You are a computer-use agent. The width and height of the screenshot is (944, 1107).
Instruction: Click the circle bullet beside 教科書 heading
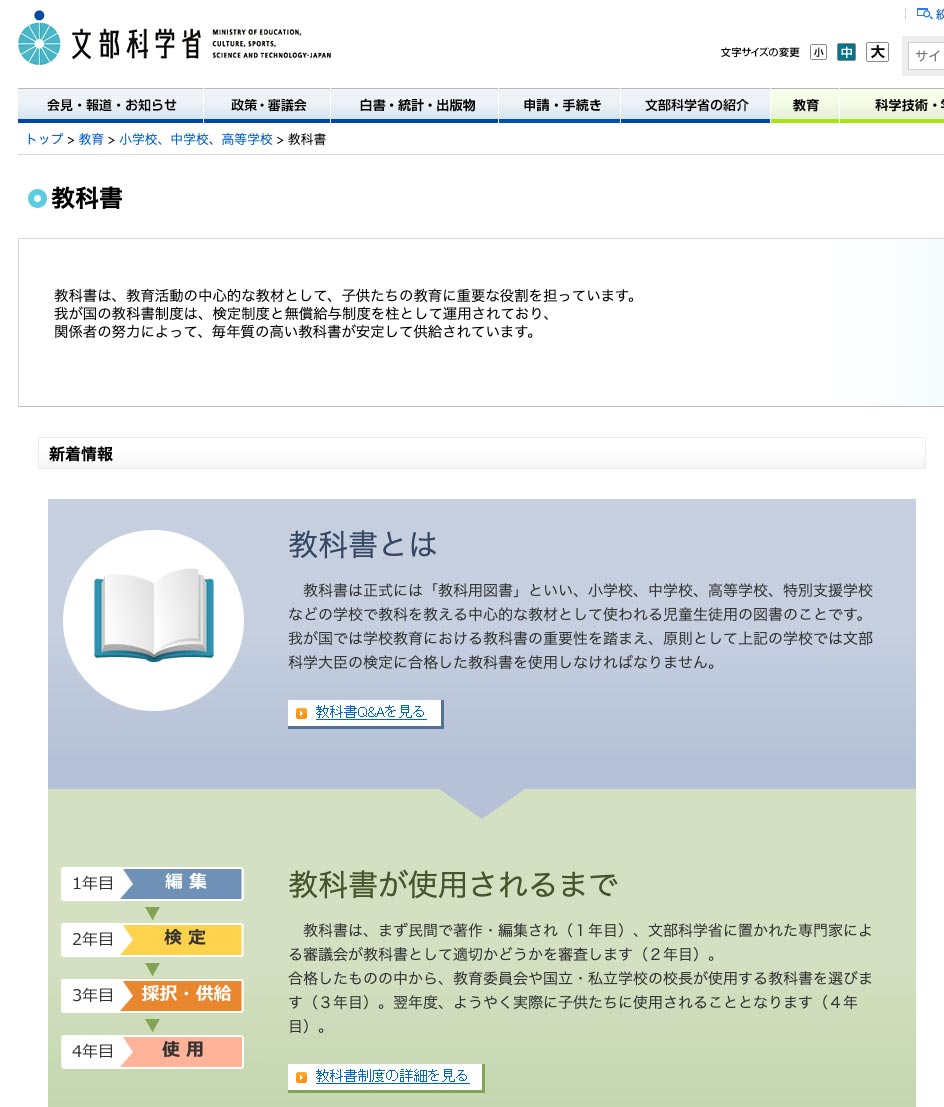pyautogui.click(x=37, y=199)
